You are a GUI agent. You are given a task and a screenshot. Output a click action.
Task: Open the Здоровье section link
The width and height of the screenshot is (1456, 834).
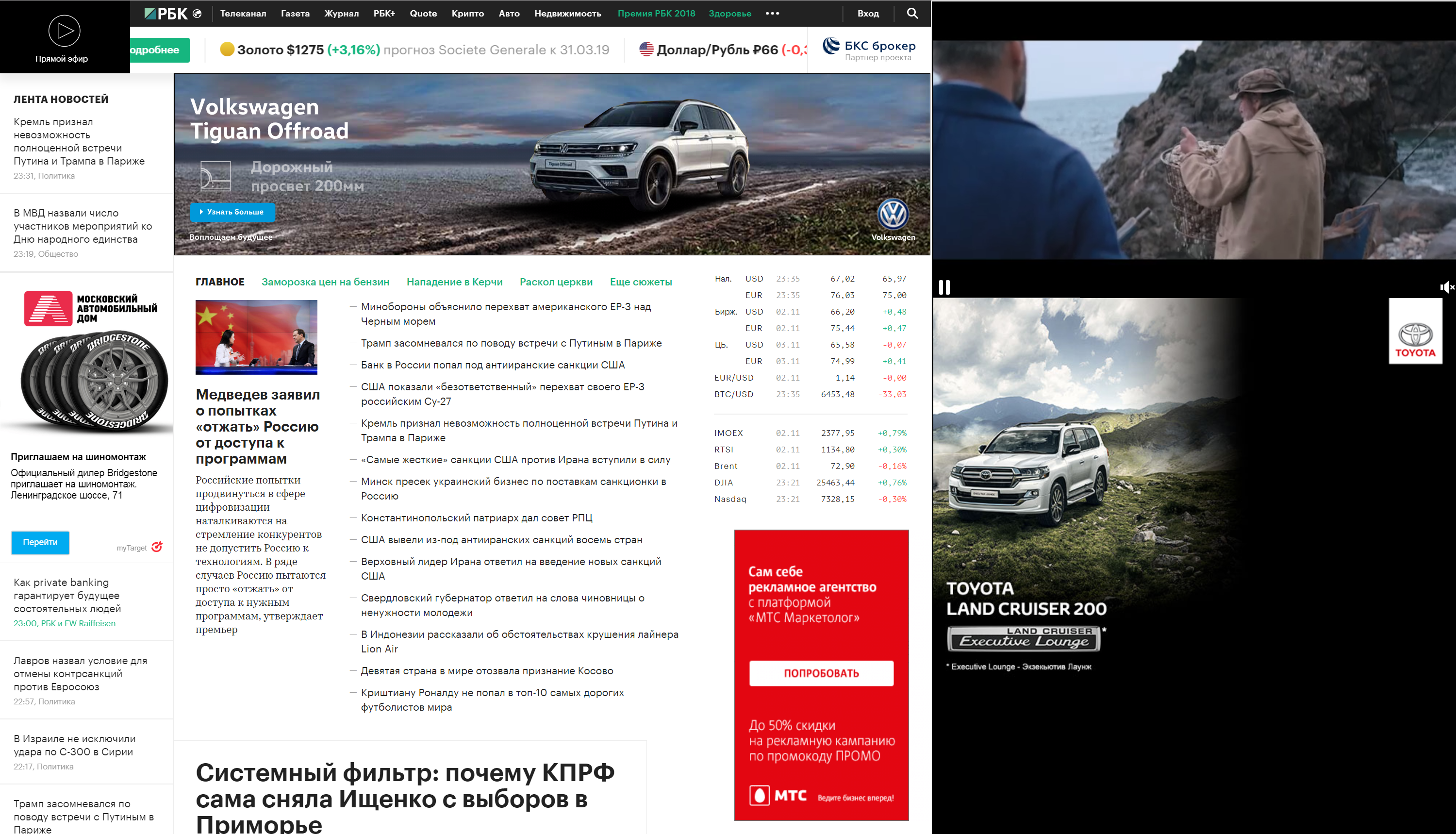point(729,13)
